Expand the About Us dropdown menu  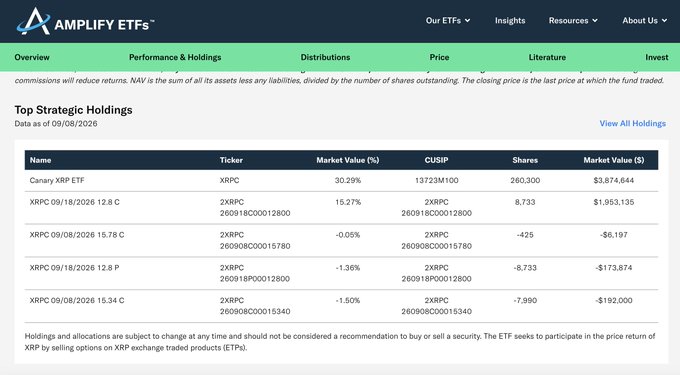click(644, 20)
